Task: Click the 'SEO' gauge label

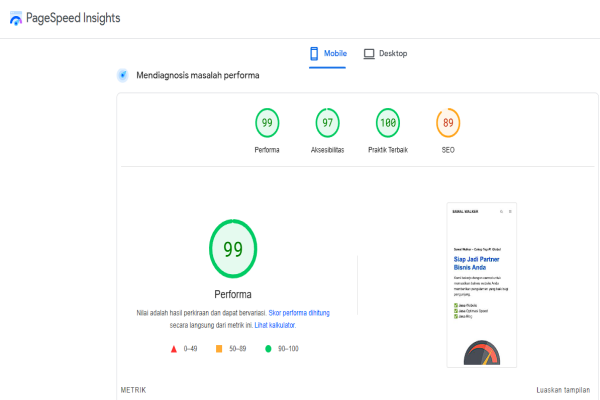Action: click(448, 150)
